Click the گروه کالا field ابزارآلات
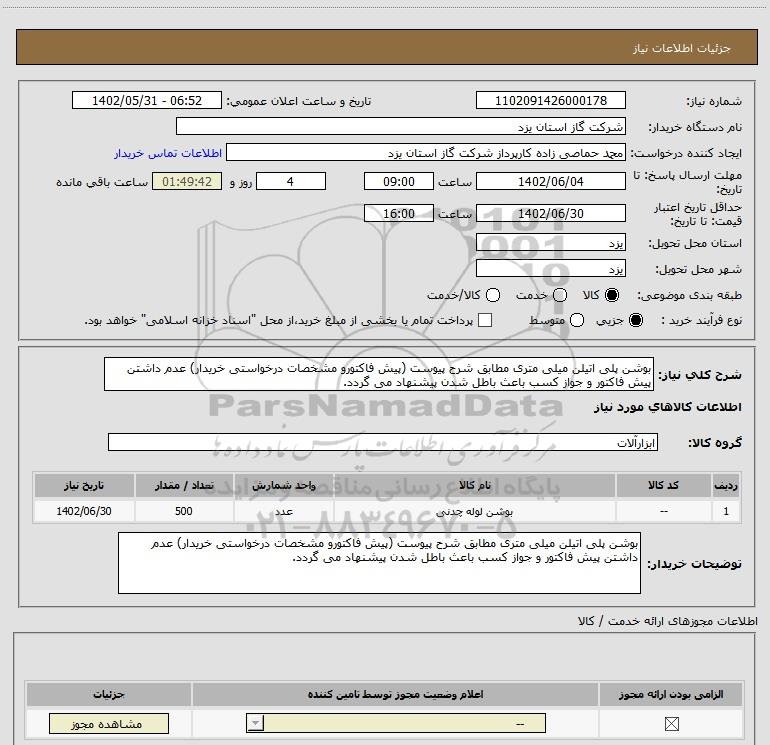This screenshot has width=770, height=745. (383, 442)
